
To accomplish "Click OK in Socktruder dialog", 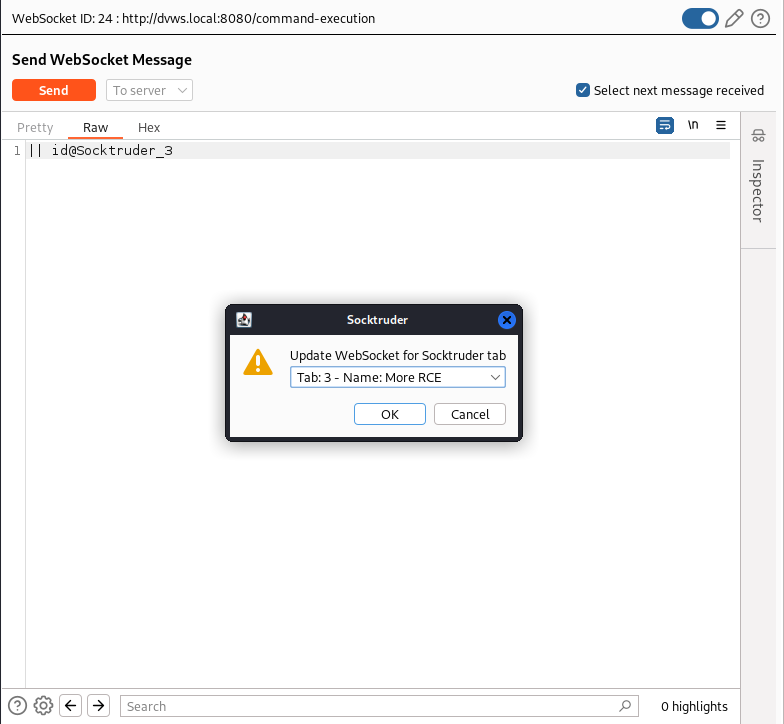I will pos(390,414).
